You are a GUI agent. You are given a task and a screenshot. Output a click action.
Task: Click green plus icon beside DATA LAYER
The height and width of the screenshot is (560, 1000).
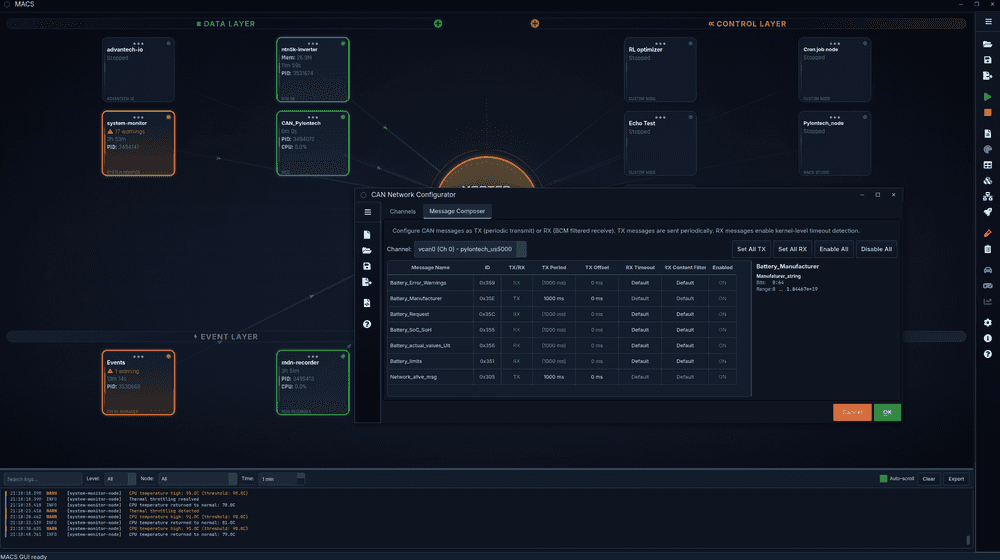(438, 24)
